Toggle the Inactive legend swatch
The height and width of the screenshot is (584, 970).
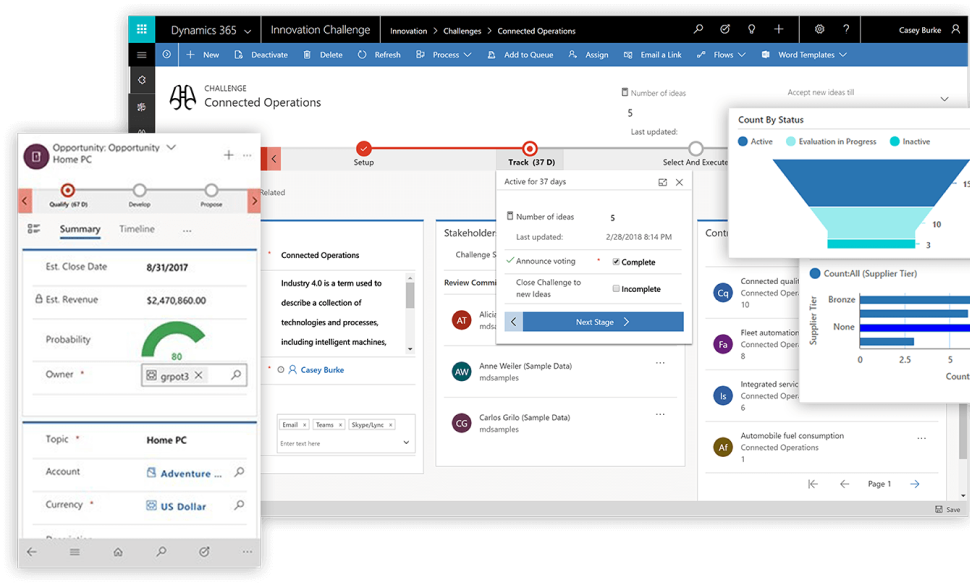point(895,142)
